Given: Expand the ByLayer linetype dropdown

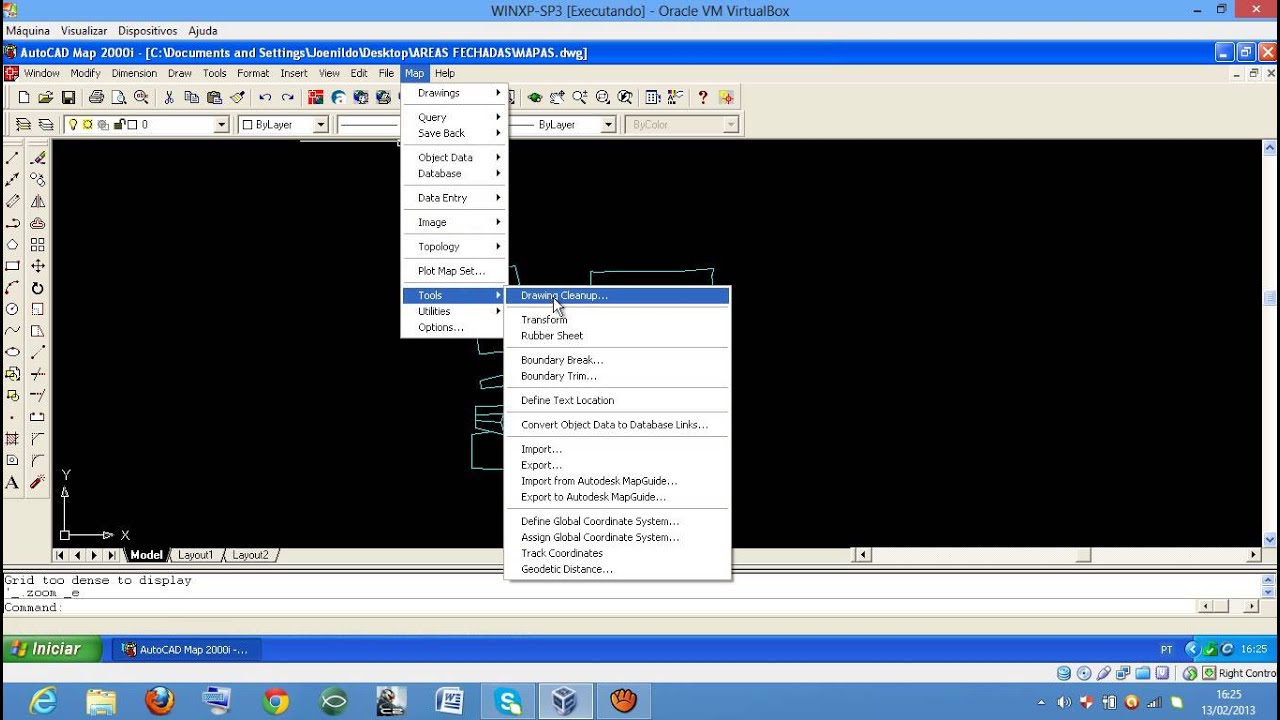Looking at the screenshot, I should (608, 125).
